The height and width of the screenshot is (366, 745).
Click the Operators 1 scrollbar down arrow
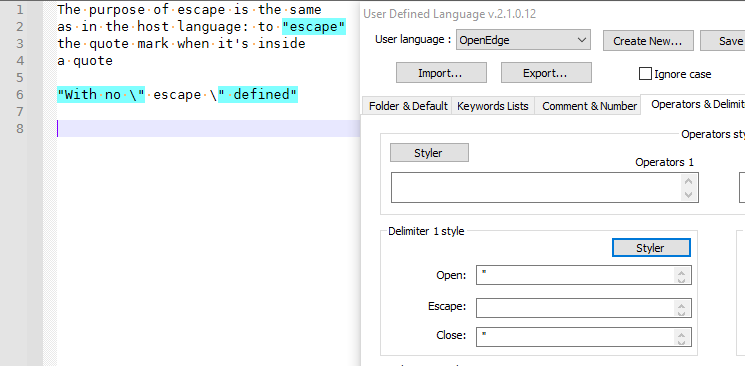pyautogui.click(x=688, y=194)
